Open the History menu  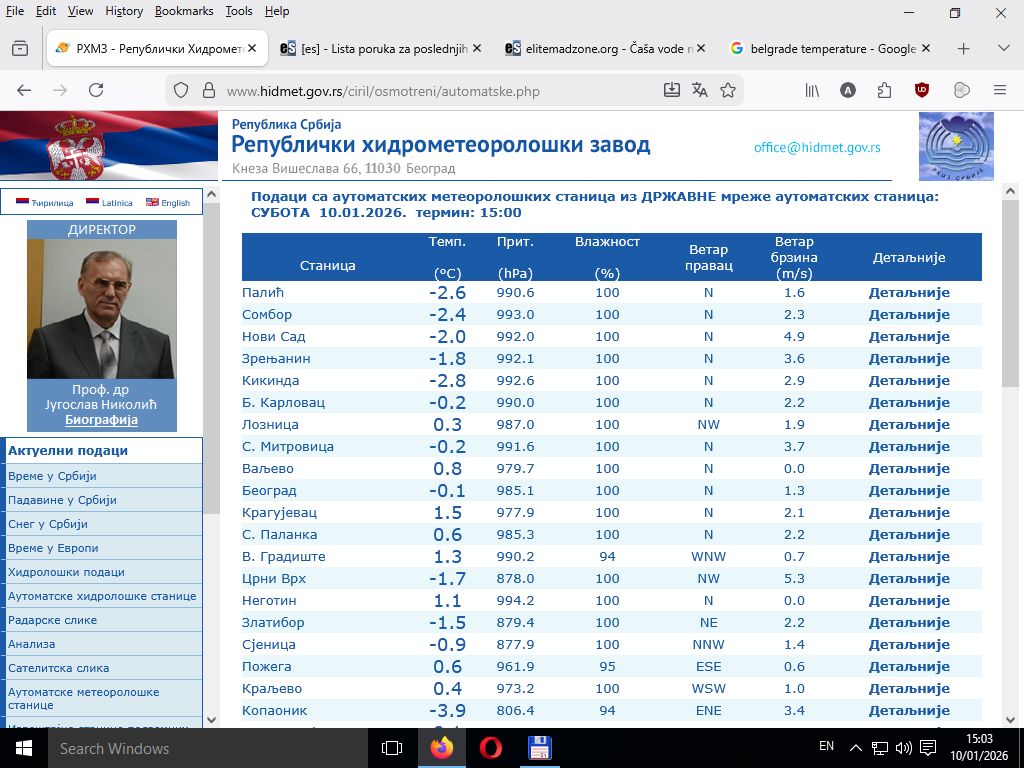(x=124, y=11)
